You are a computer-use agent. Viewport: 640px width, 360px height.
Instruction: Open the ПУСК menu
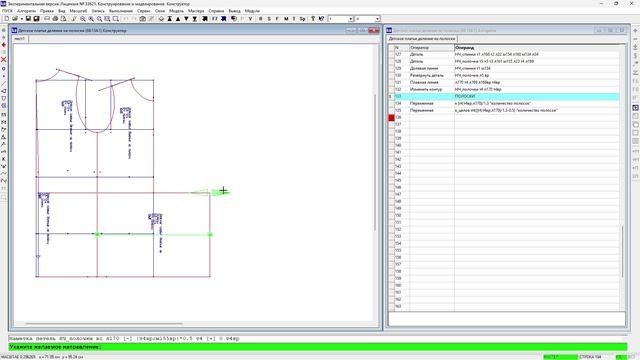click(7, 11)
